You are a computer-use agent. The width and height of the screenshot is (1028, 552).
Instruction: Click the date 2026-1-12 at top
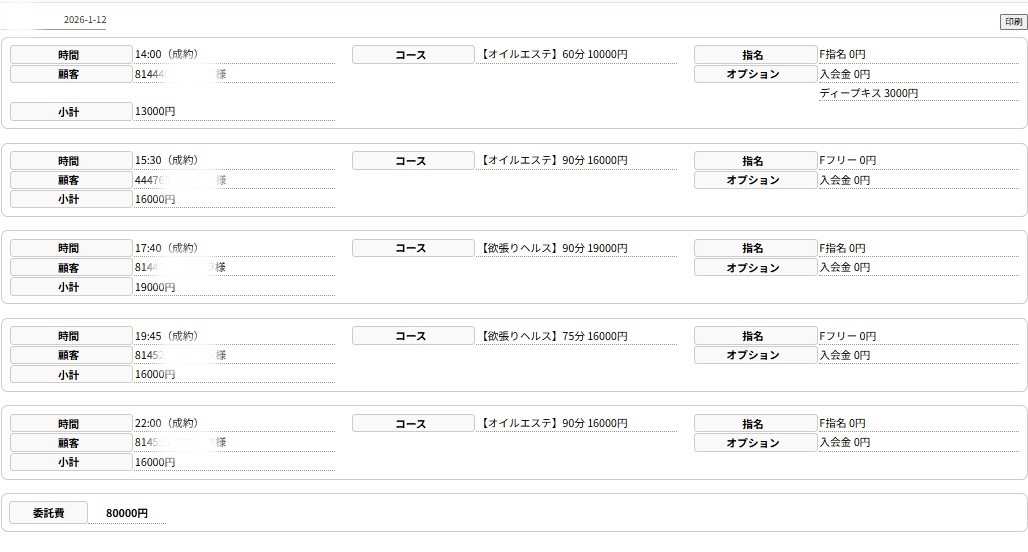85,20
